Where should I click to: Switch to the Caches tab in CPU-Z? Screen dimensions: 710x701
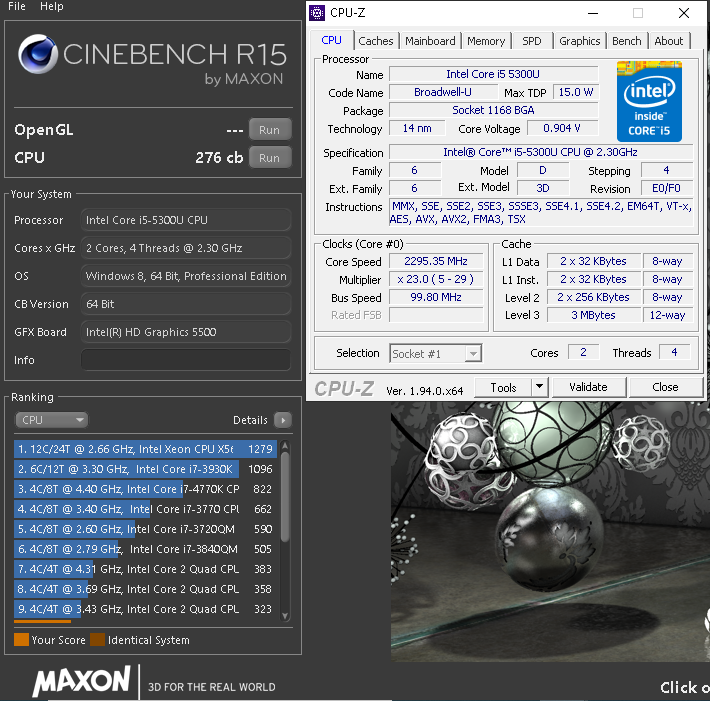tap(376, 41)
